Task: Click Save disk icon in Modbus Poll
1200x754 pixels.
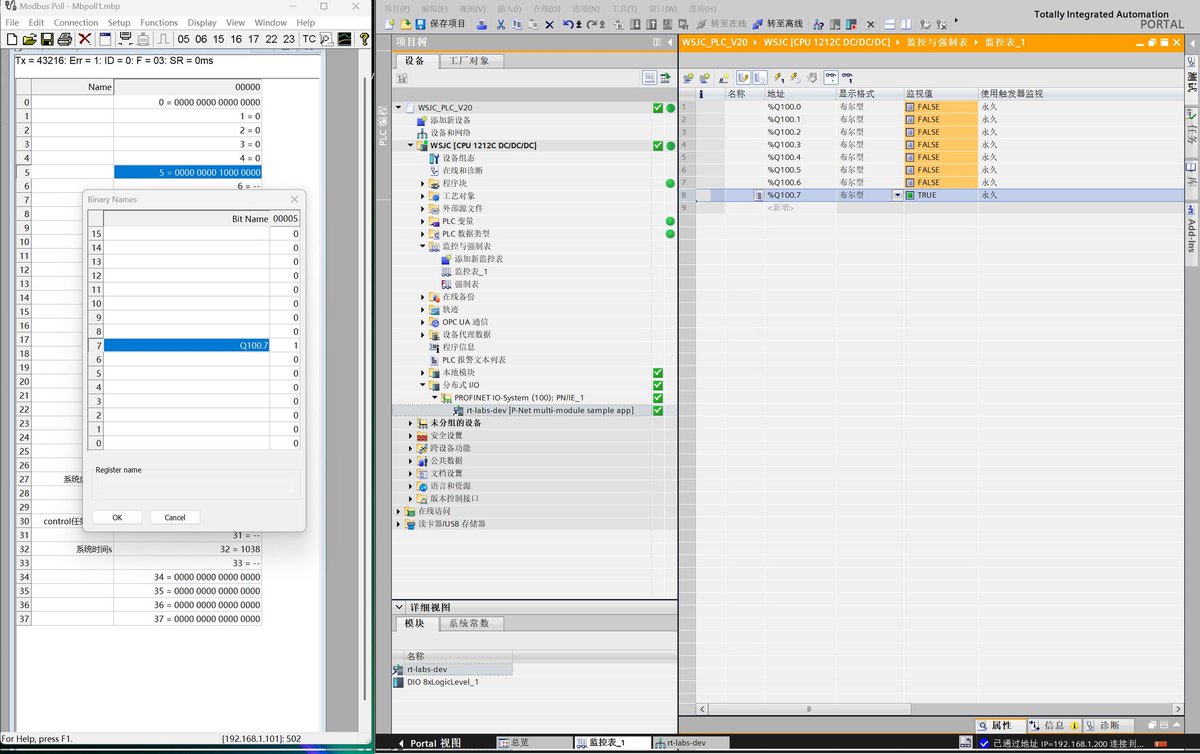Action: click(47, 39)
